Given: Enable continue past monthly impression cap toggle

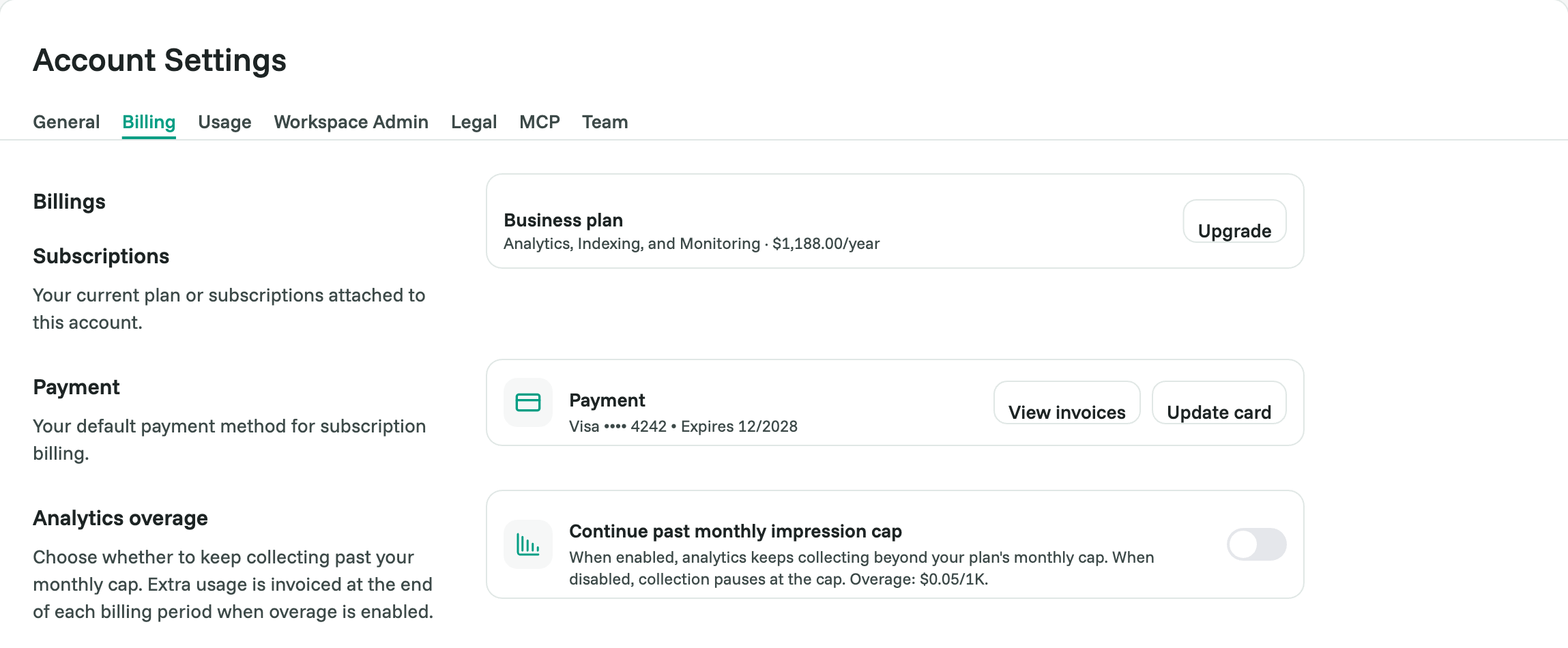Looking at the screenshot, I should (x=1256, y=544).
